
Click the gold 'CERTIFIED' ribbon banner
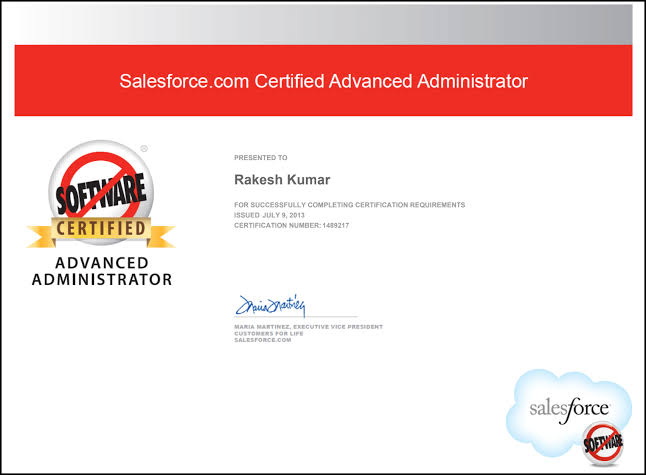[x=101, y=230]
